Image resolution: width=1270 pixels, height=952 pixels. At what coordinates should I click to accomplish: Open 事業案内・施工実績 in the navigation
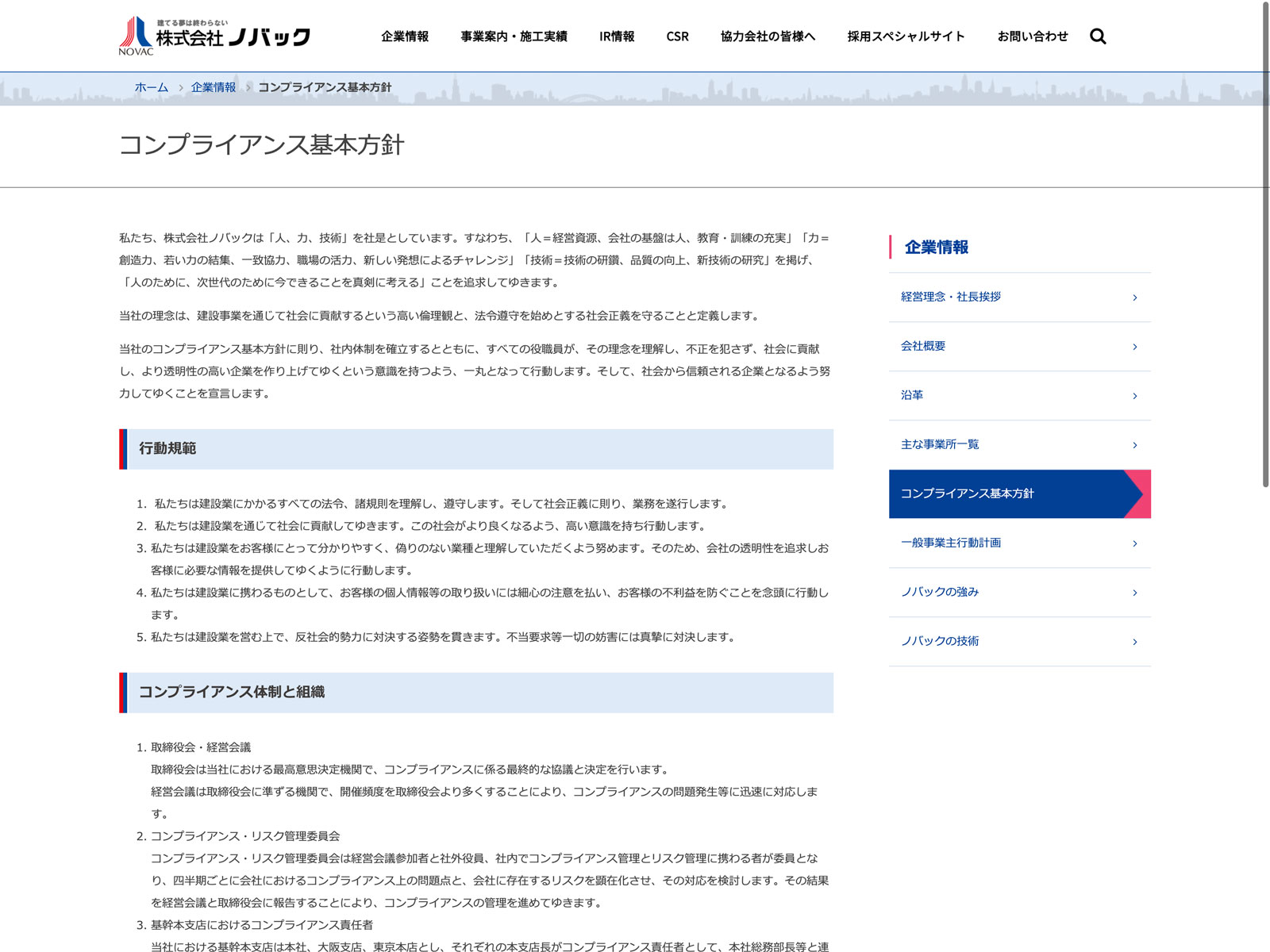[x=514, y=36]
